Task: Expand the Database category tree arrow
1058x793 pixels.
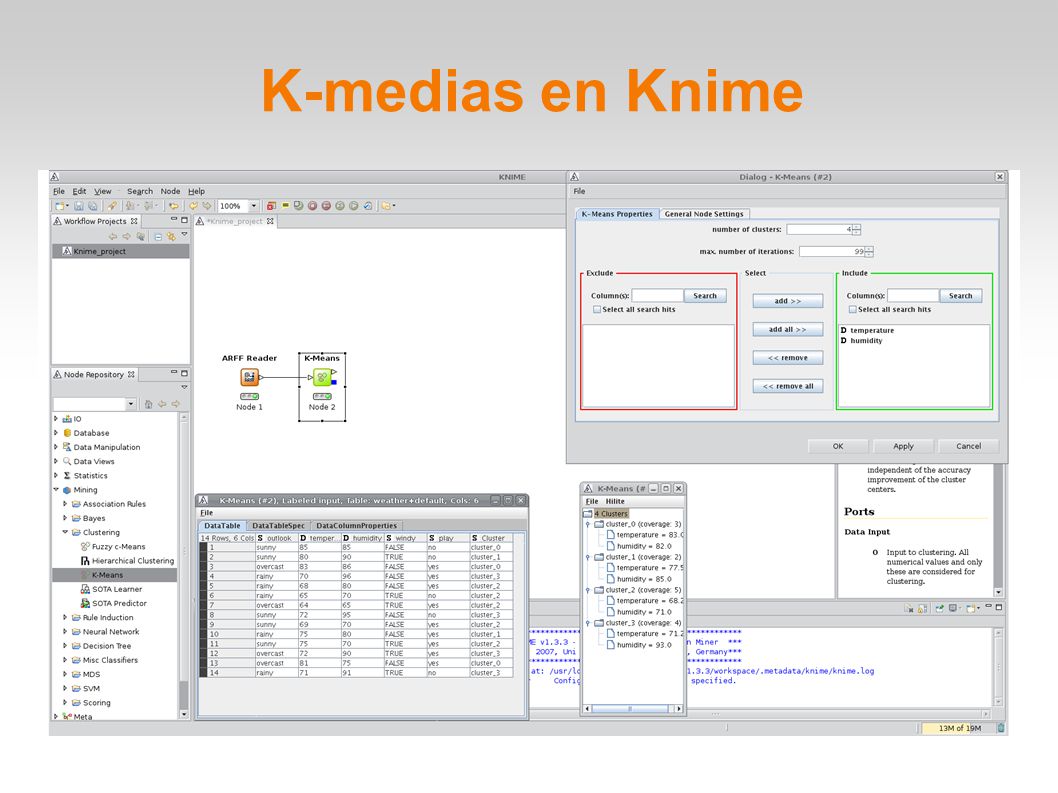Action: pos(56,433)
